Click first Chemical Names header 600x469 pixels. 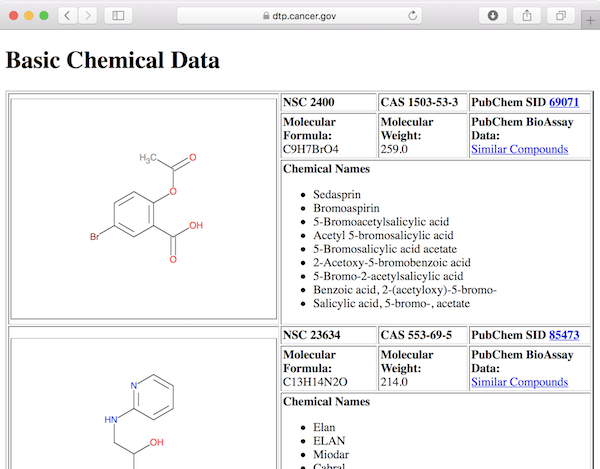[326, 169]
